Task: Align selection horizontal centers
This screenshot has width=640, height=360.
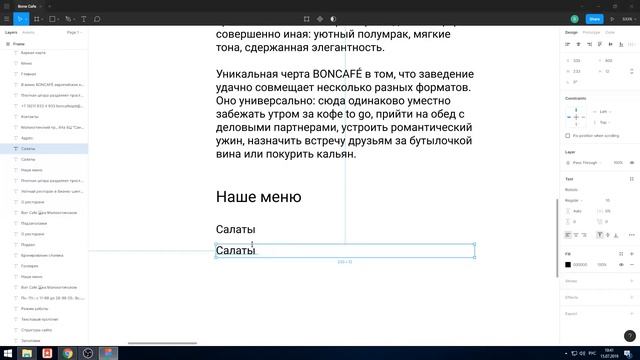Action: [x=578, y=44]
